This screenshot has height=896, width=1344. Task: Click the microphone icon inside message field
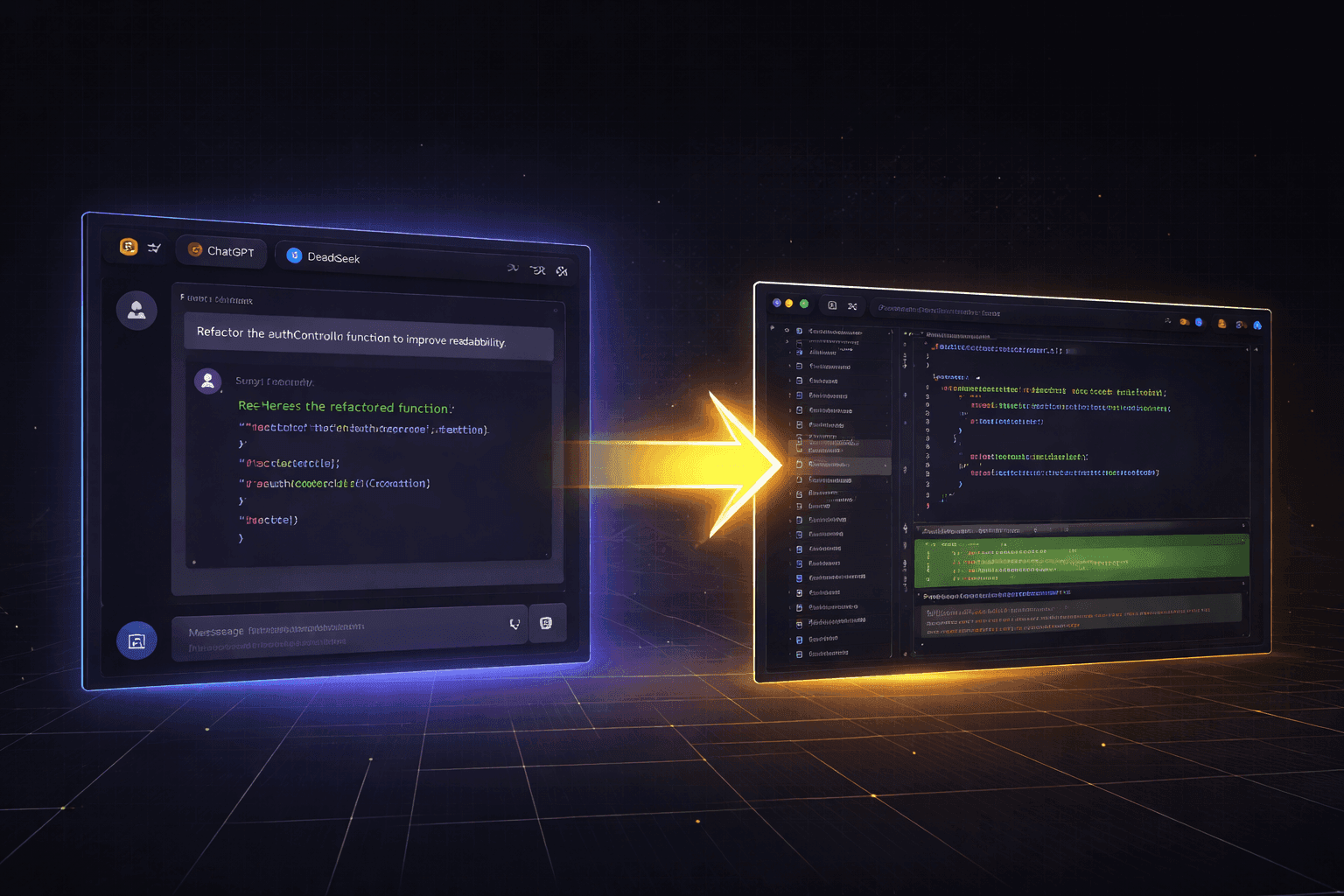pos(514,624)
